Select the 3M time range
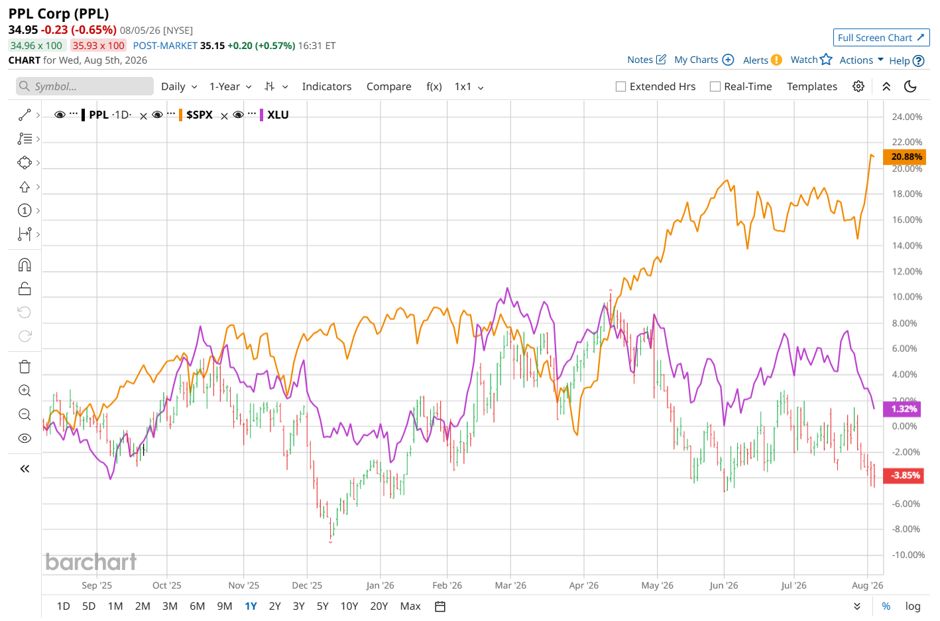 (x=170, y=607)
